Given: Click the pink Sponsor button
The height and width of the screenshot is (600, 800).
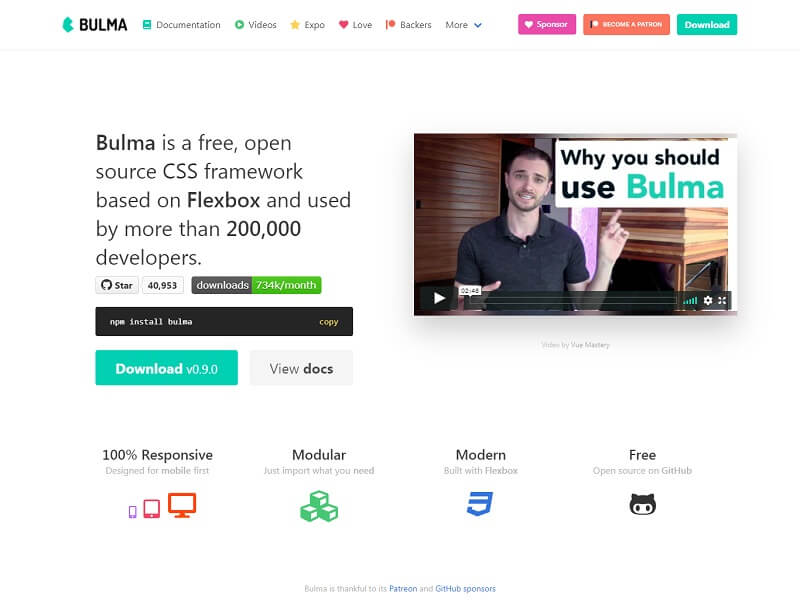Looking at the screenshot, I should click(x=547, y=24).
